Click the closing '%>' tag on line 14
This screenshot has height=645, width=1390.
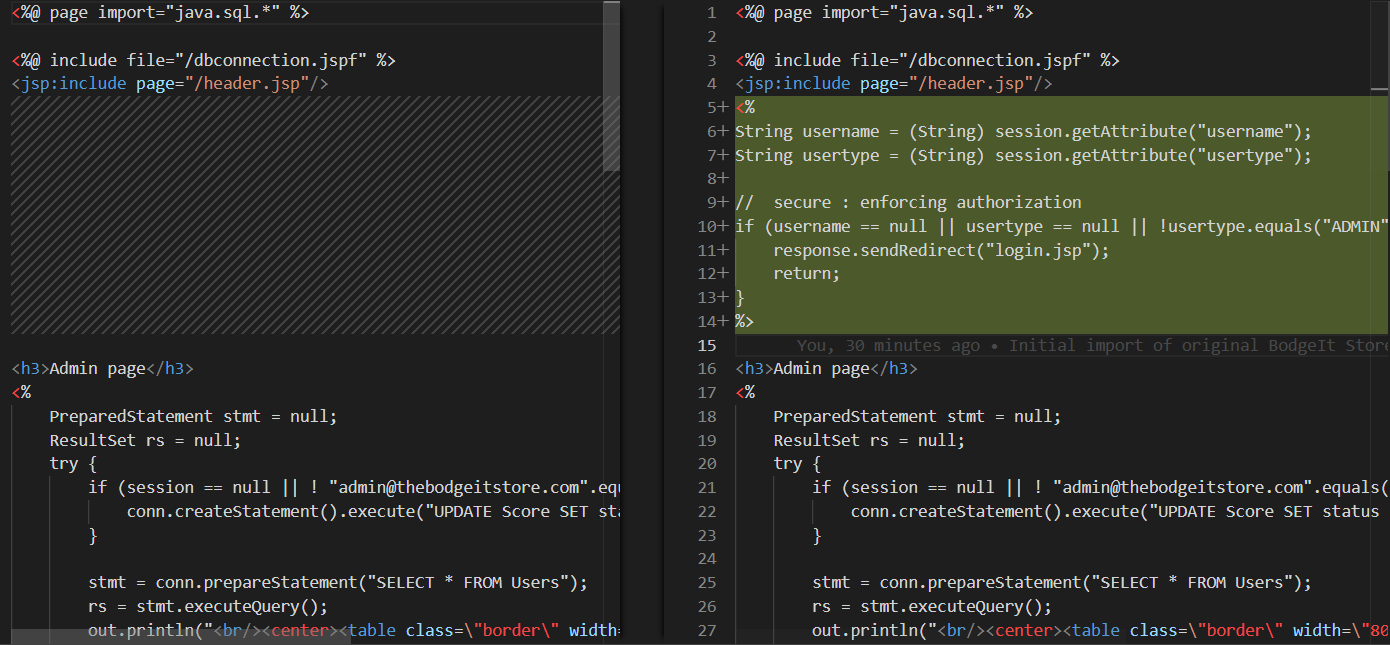point(744,321)
